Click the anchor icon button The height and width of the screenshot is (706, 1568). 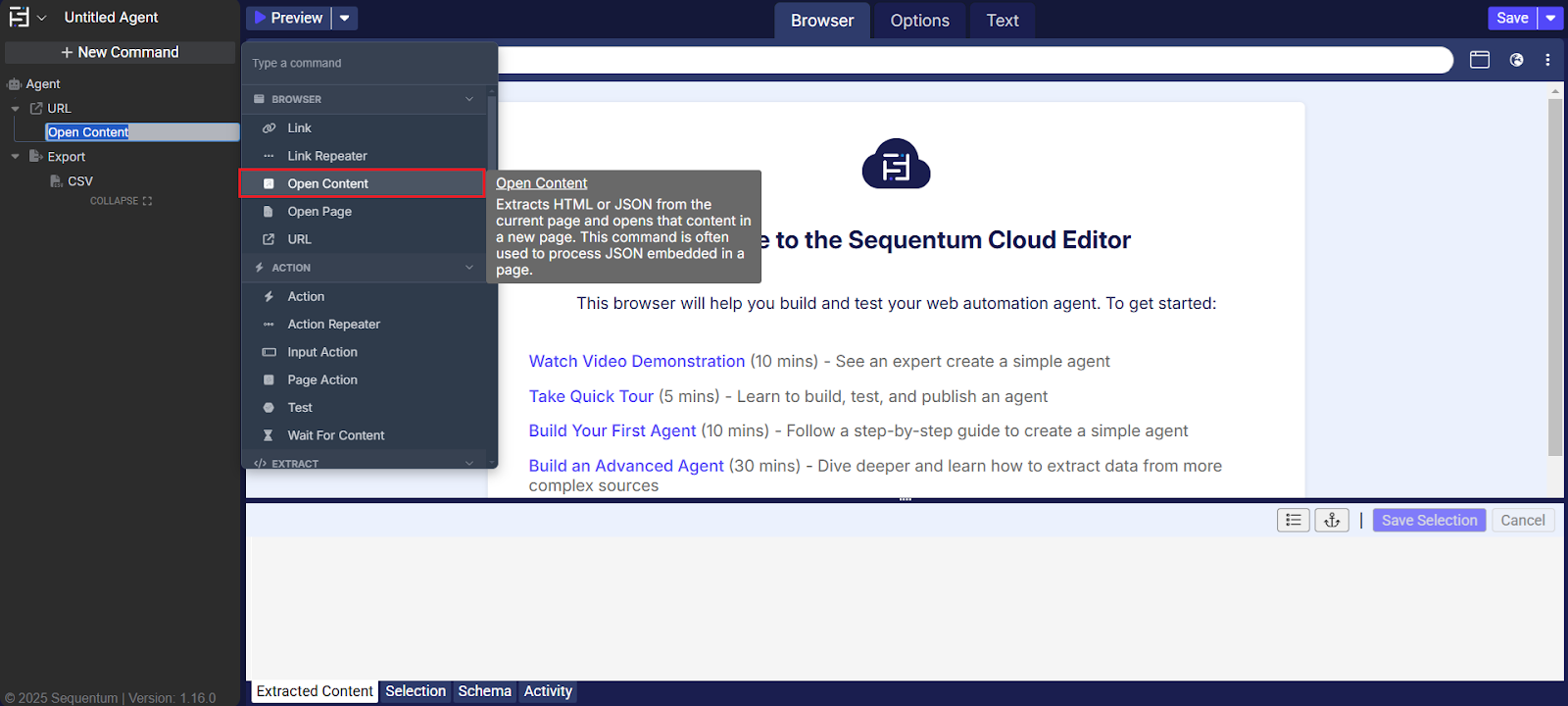coord(1332,520)
